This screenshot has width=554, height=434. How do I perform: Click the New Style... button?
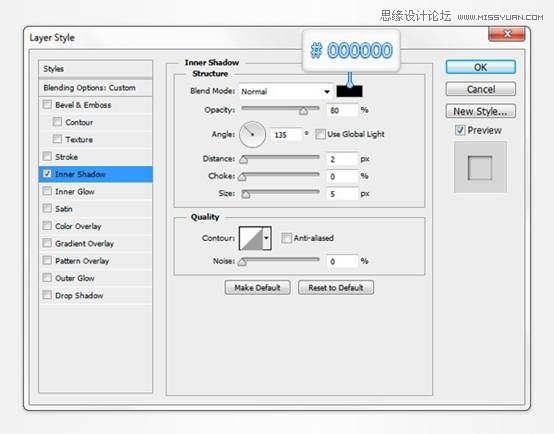point(481,111)
